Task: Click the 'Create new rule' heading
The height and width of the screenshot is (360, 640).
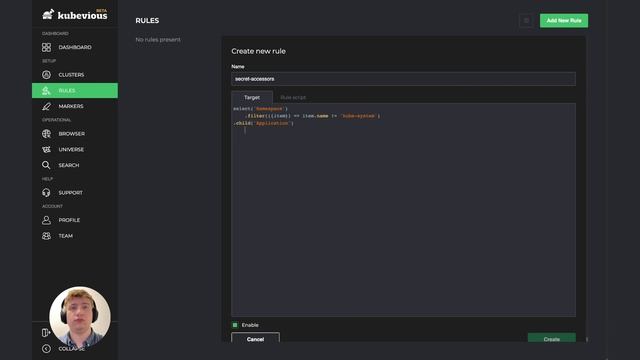Action: [x=258, y=51]
